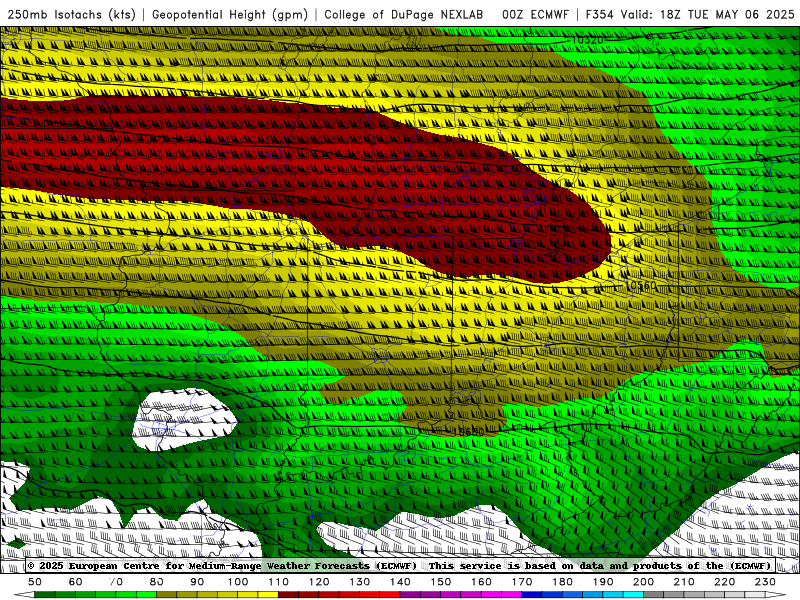Click the dark blue swatch just after 170
The image size is (800, 600).
[532, 595]
